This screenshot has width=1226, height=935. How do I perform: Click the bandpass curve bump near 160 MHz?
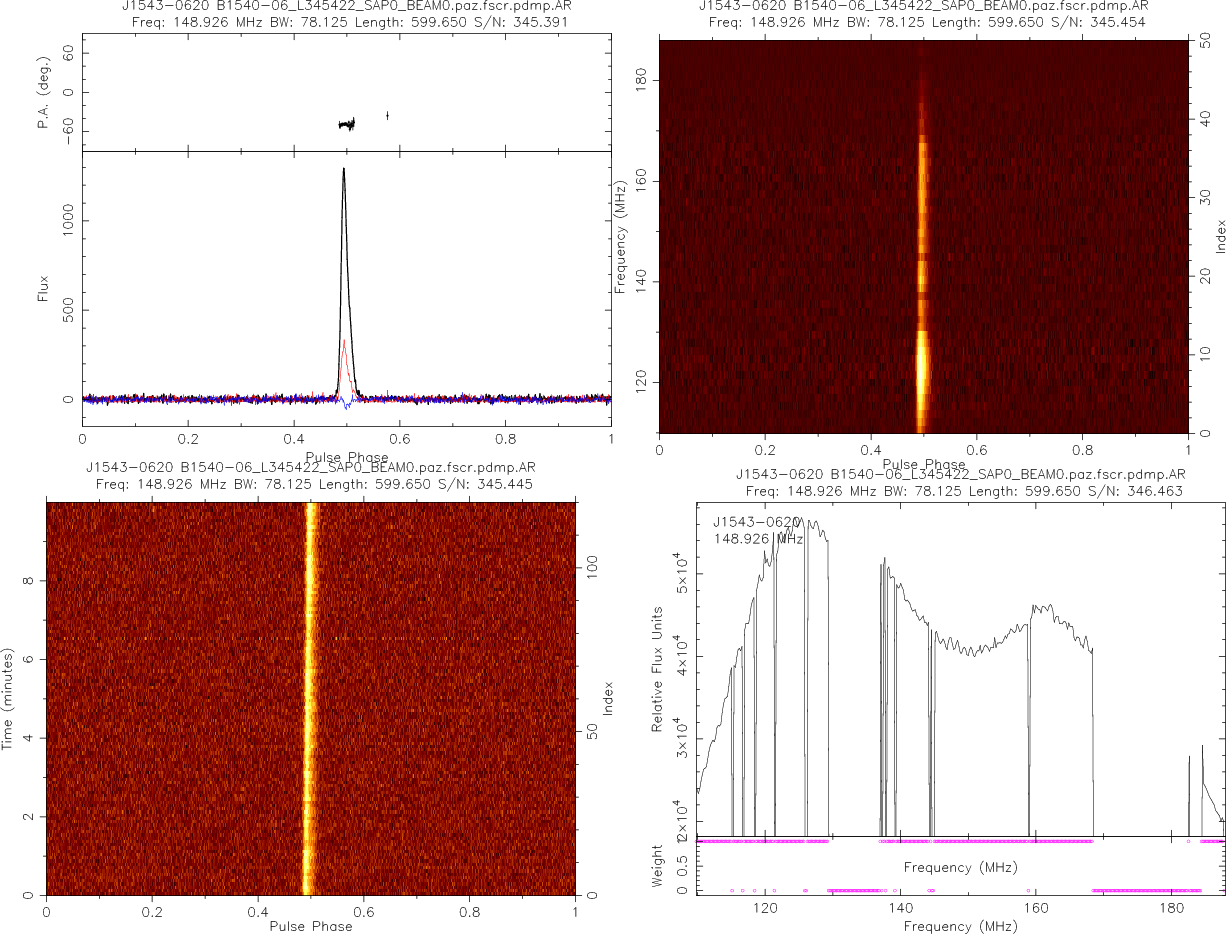click(1045, 608)
